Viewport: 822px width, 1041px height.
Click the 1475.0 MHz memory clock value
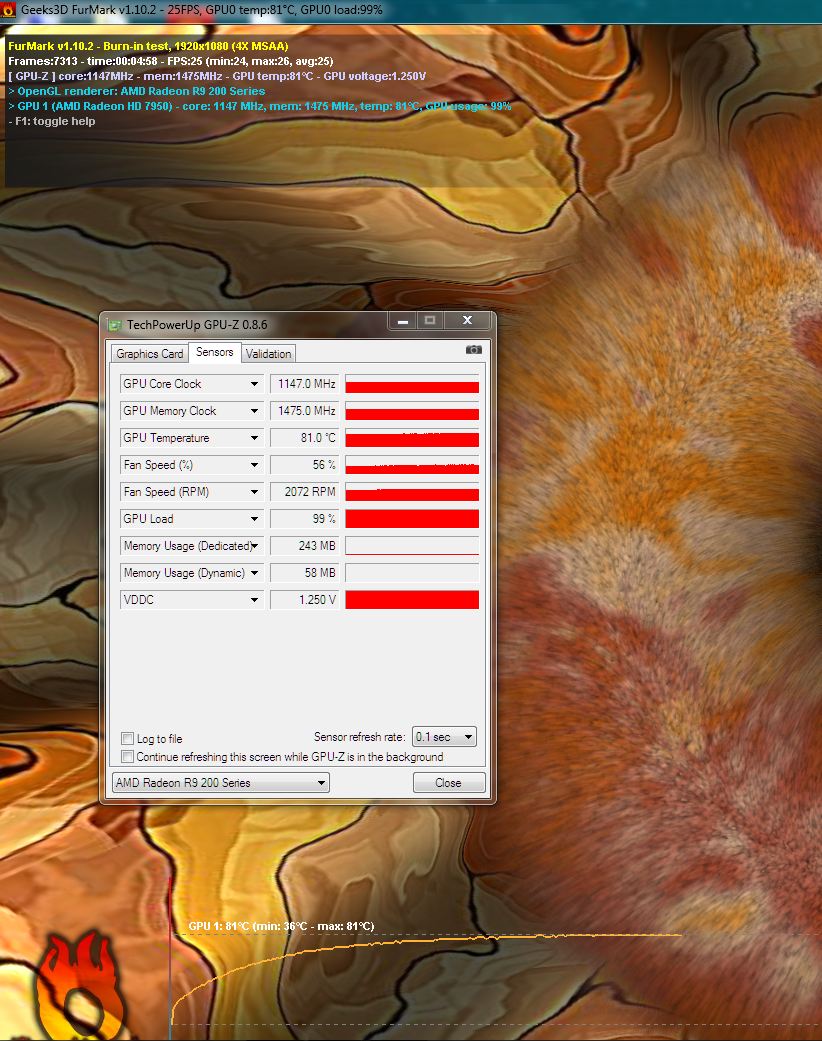pos(305,411)
